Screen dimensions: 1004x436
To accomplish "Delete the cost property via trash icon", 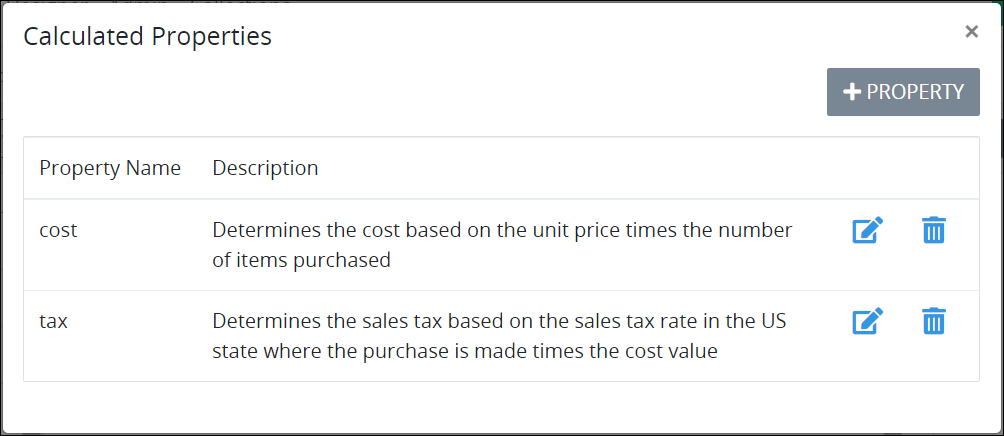I will (x=934, y=230).
